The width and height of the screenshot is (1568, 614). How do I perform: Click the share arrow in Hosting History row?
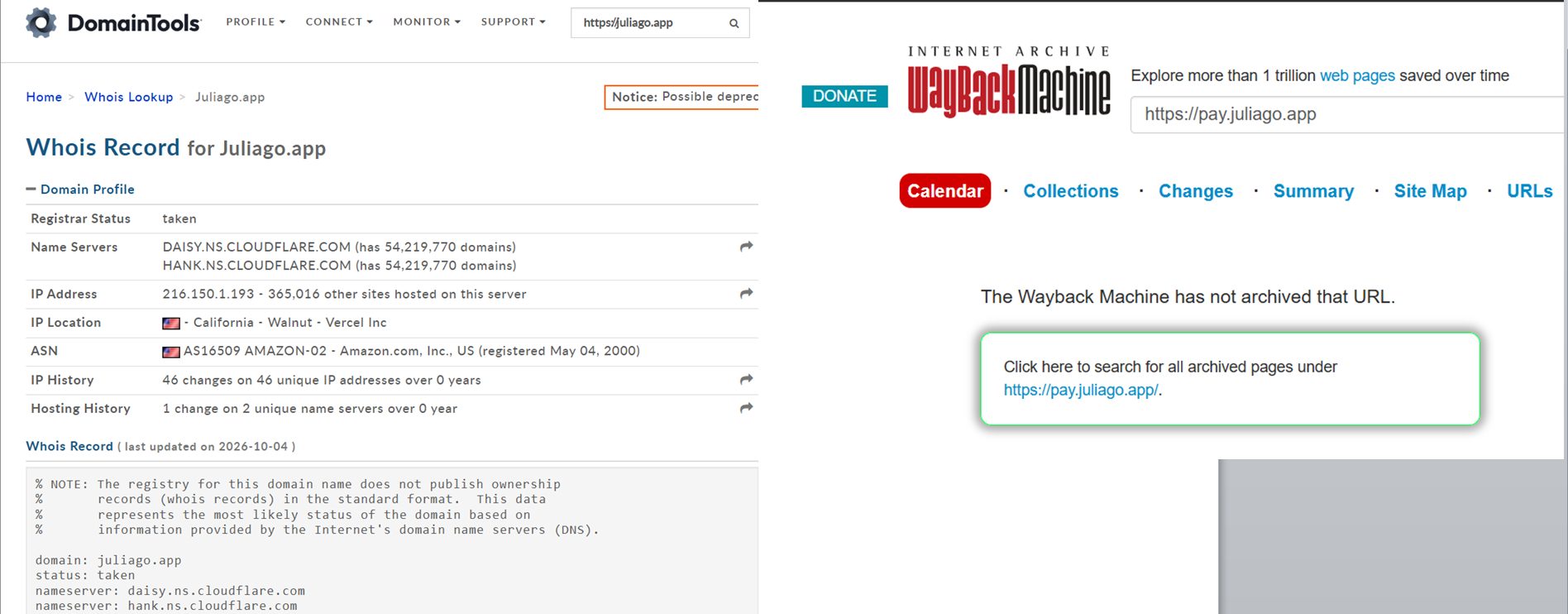(x=746, y=408)
